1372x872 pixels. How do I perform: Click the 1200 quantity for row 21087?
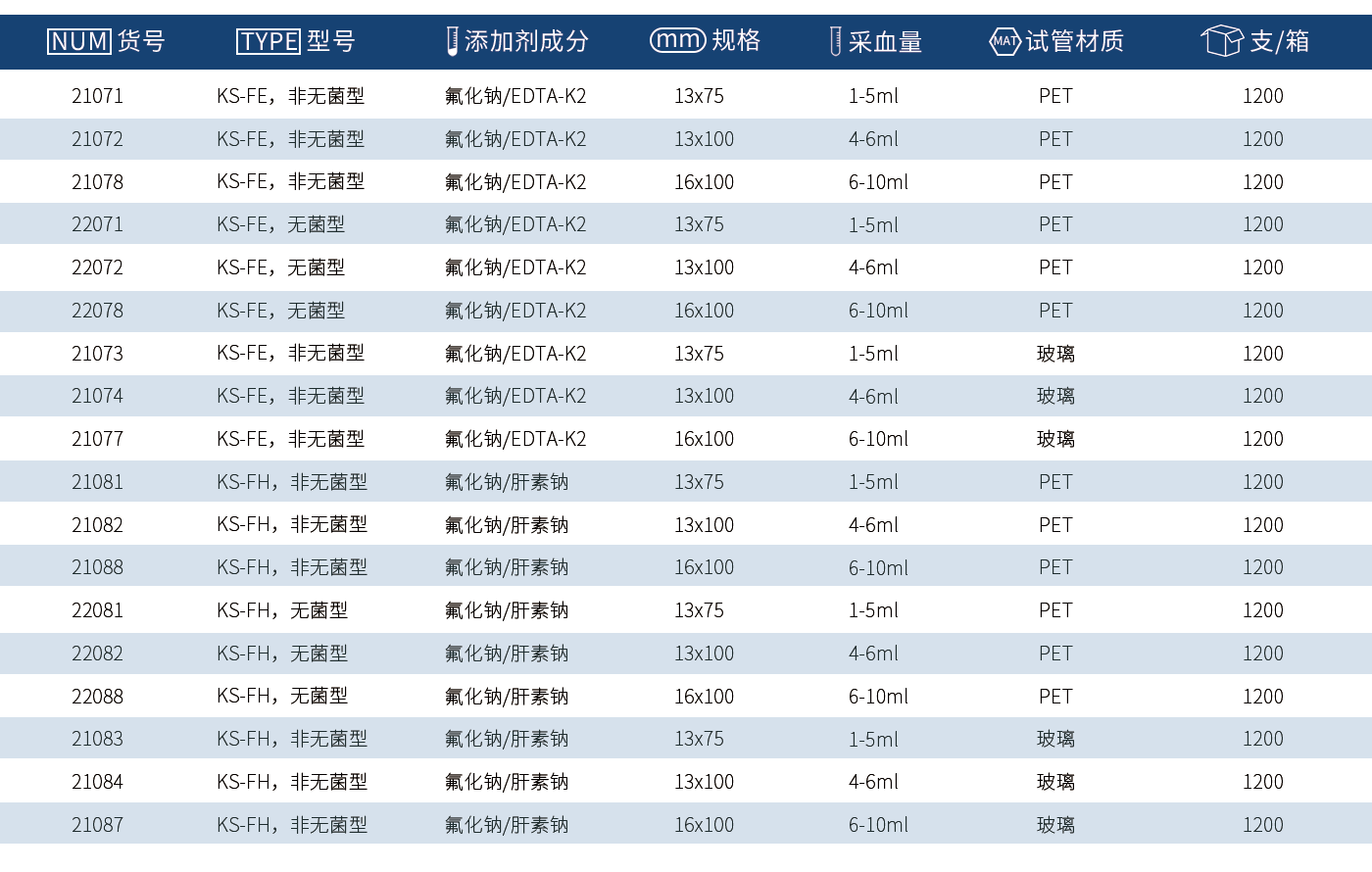[x=1263, y=824]
